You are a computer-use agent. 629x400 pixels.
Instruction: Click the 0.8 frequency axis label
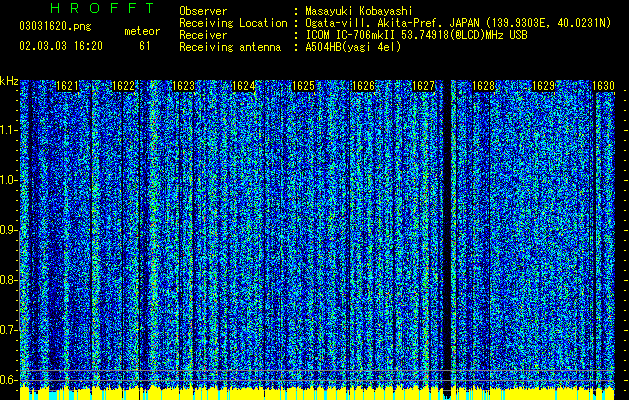9,280
